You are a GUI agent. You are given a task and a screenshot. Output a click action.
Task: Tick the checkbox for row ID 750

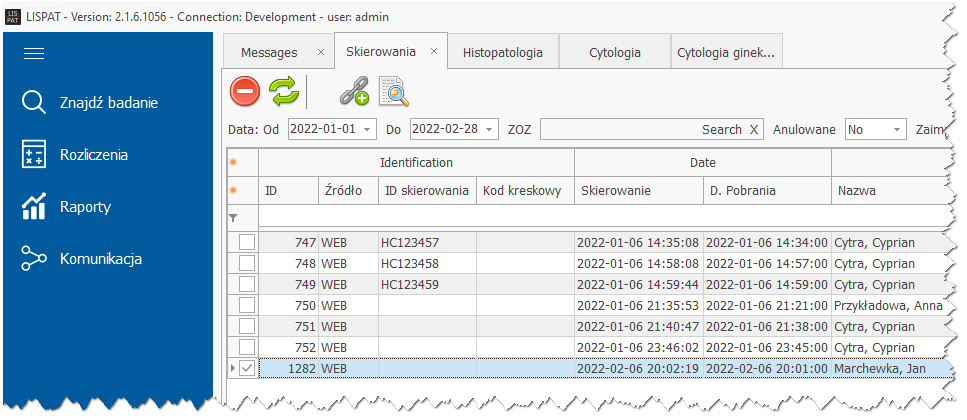click(246, 305)
